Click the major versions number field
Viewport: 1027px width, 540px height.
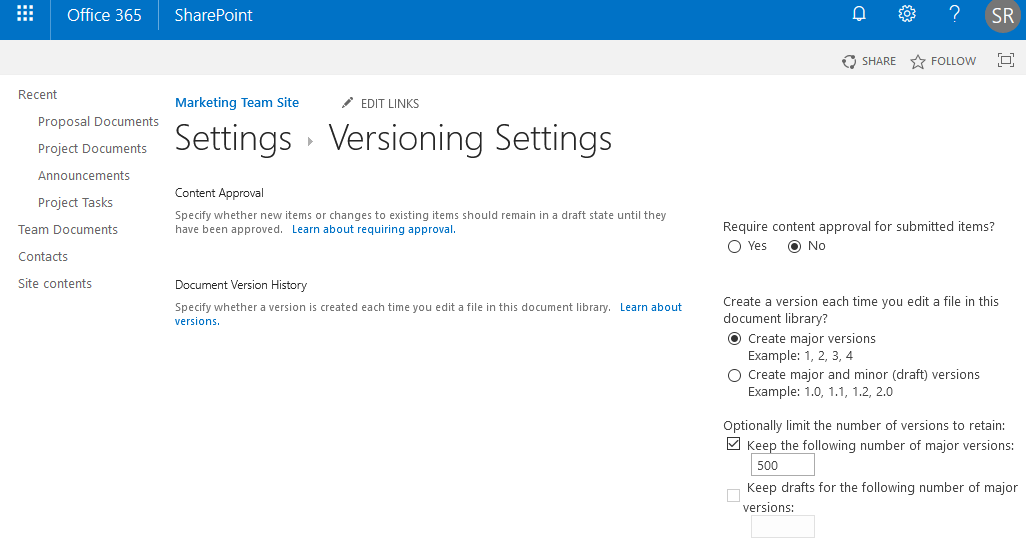[782, 465]
